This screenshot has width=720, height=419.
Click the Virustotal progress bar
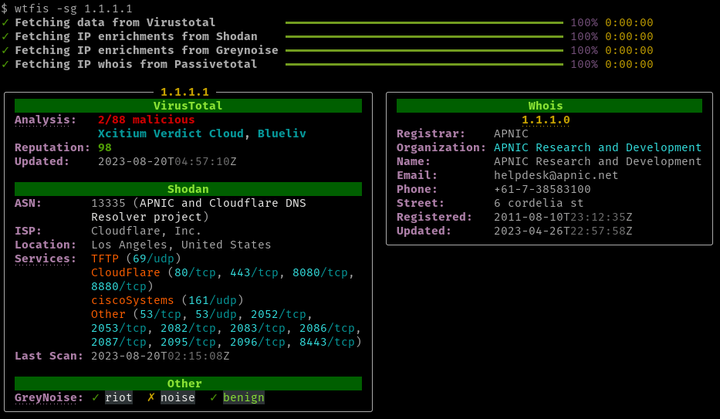424,23
